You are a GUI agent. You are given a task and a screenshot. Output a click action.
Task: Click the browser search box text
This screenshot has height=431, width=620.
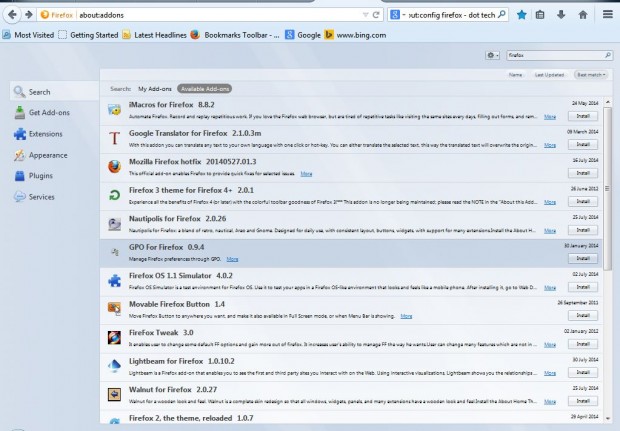451,15
